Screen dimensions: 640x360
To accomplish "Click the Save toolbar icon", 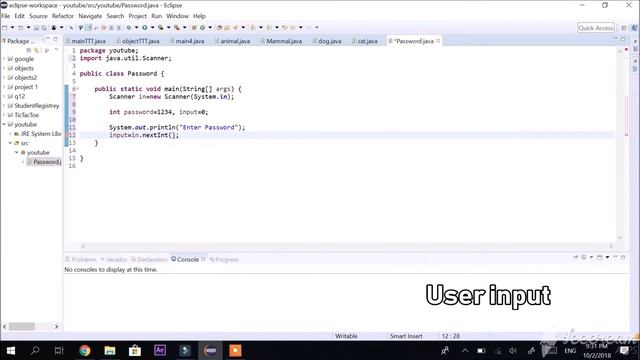I will coord(36,27).
